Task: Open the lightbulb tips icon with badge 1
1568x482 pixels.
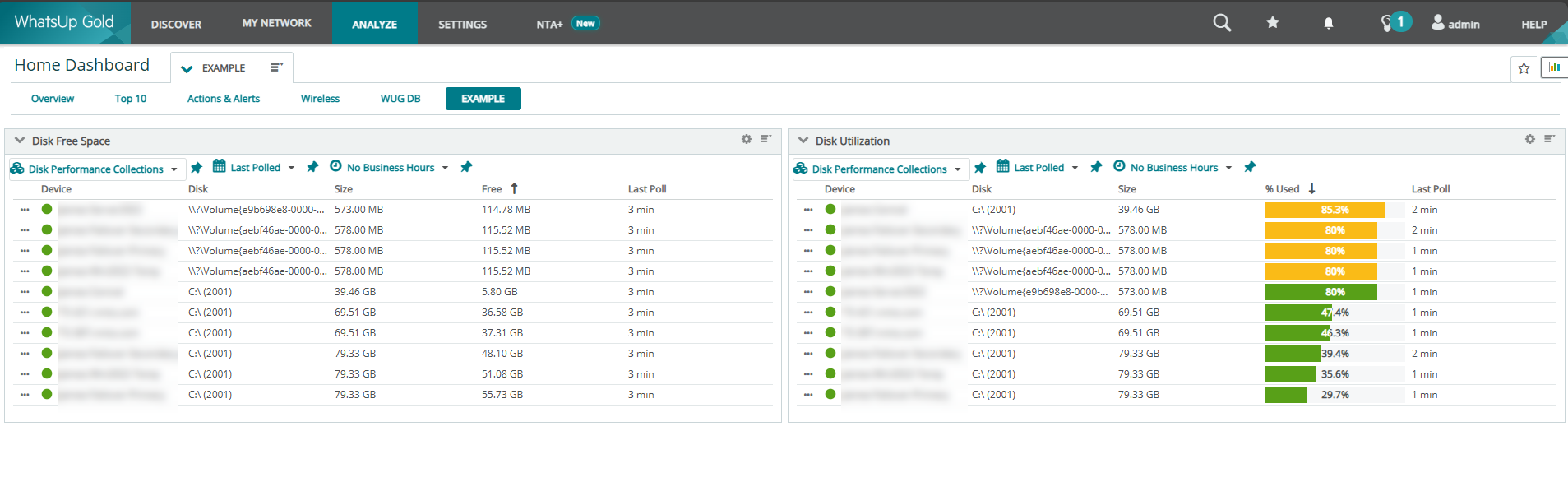Action: 1395,23
